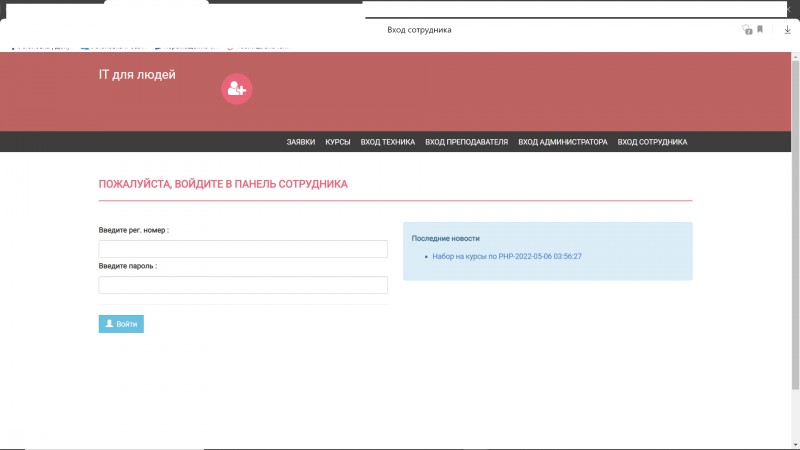Open the Набор на курсы по PHP news link

[x=507, y=256]
